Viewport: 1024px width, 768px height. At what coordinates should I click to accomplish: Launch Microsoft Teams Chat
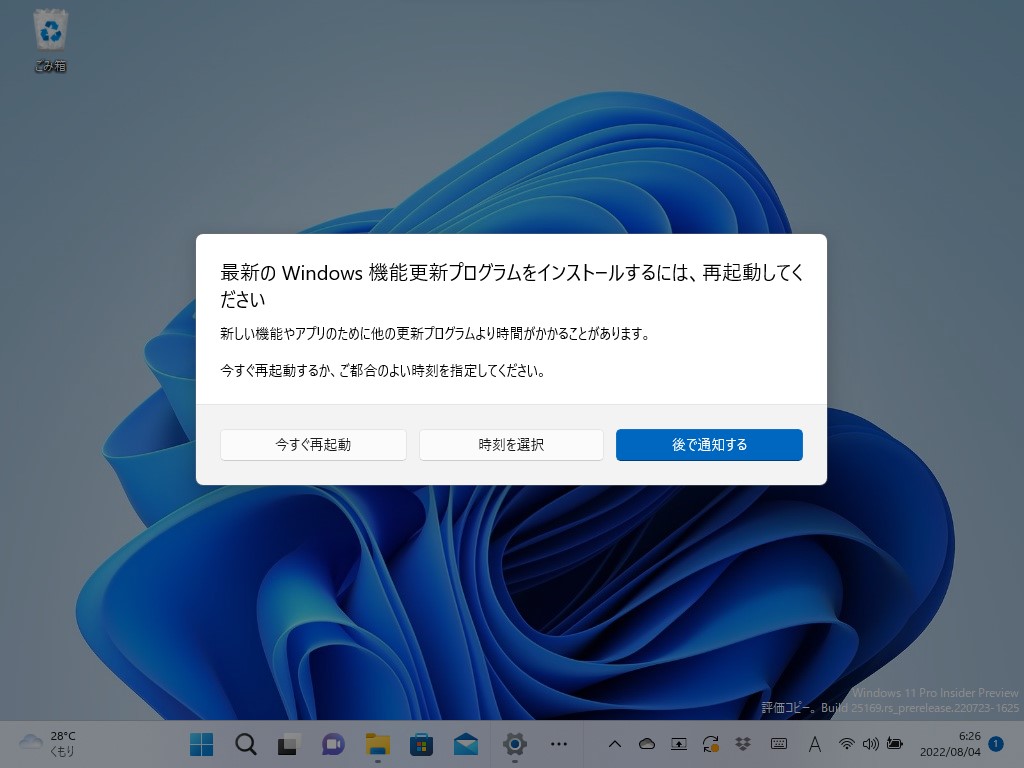(x=332, y=744)
